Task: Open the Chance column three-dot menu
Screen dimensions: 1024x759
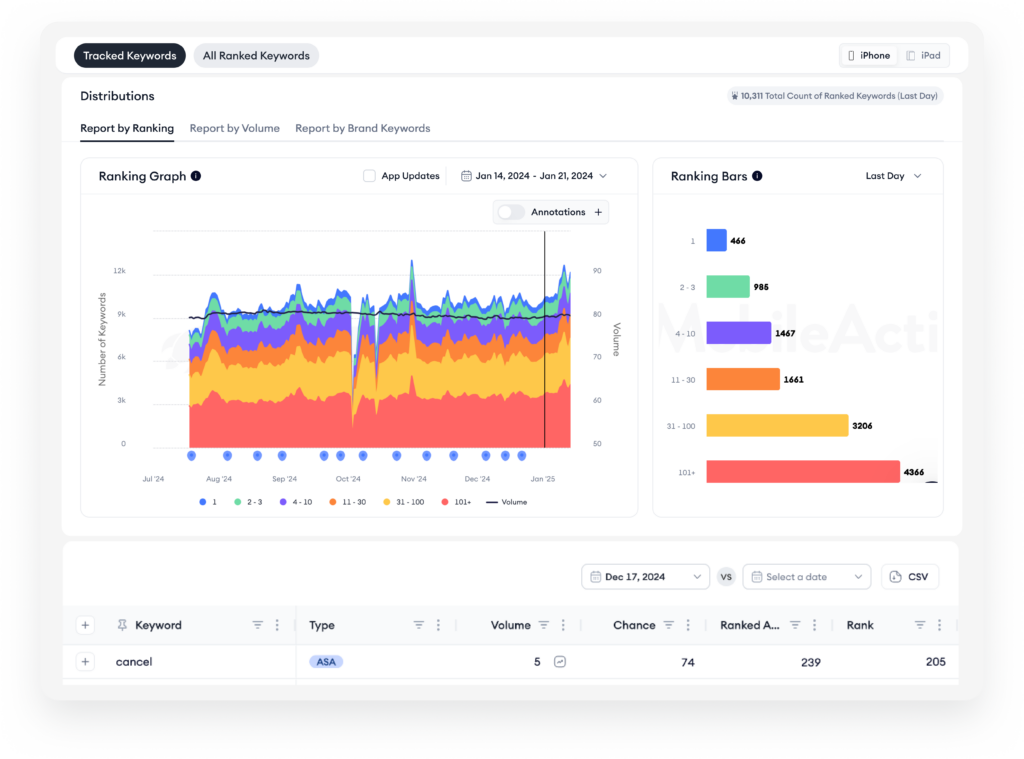Action: (688, 625)
